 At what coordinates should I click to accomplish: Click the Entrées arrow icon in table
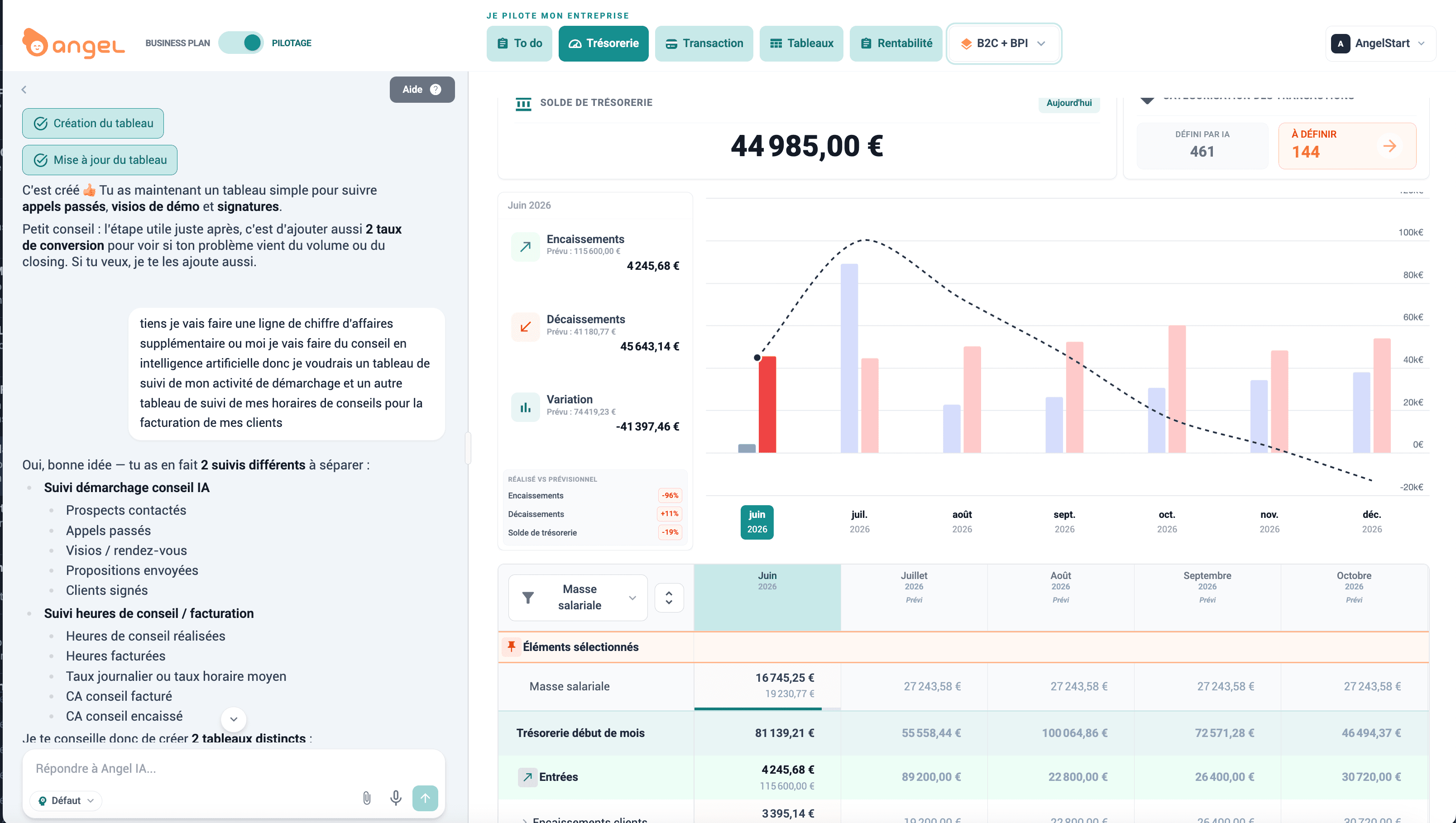pos(527,777)
